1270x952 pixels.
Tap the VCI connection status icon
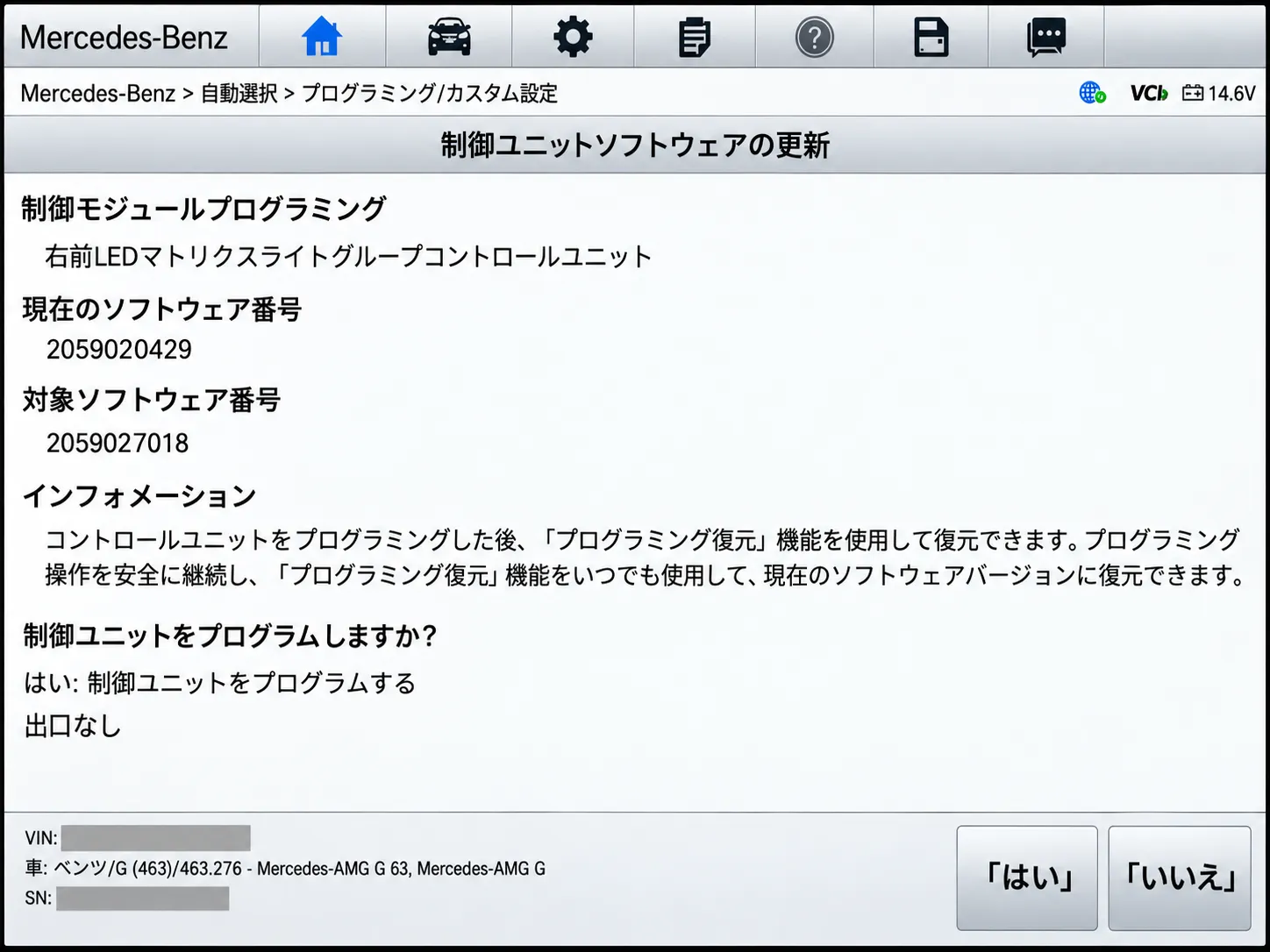tap(1148, 93)
